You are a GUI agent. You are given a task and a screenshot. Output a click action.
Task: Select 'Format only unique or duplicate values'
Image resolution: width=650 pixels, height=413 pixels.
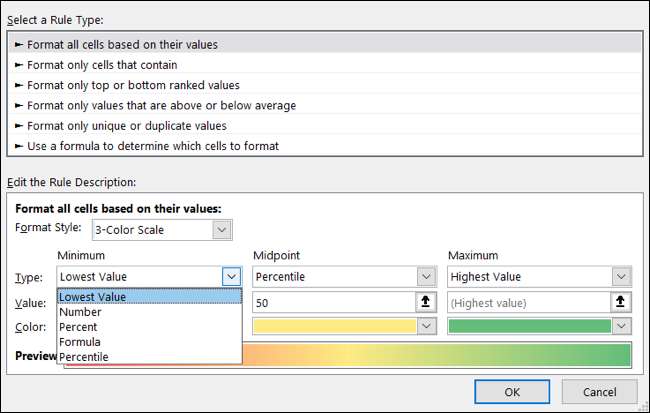pyautogui.click(x=127, y=126)
